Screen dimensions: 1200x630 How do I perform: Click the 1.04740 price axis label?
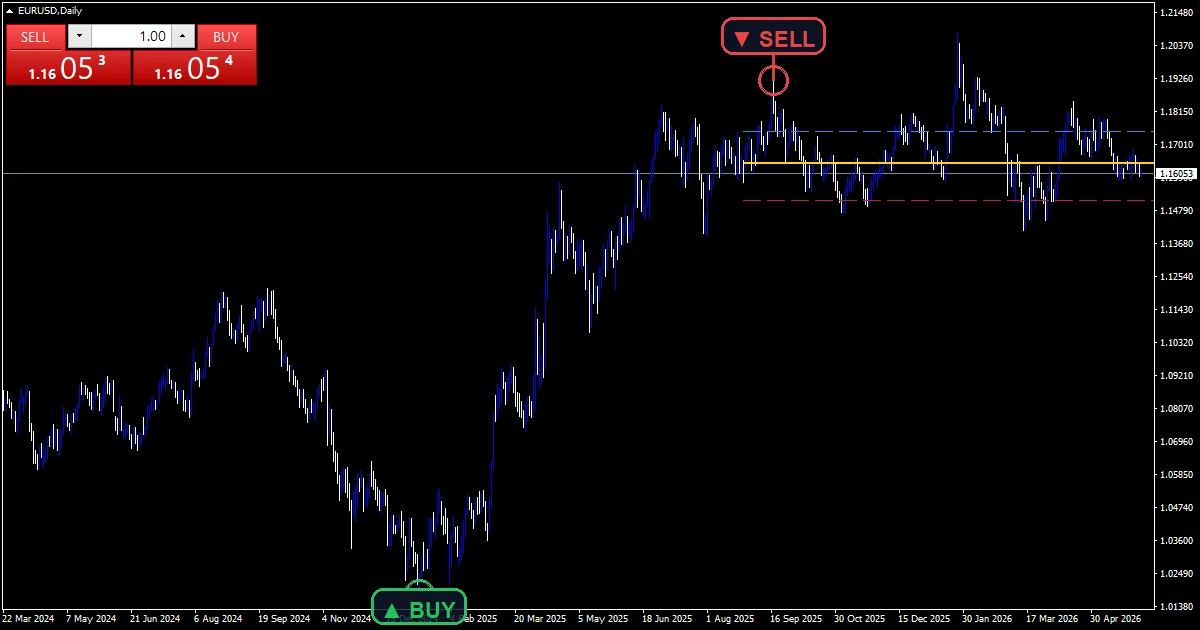[x=1177, y=508]
